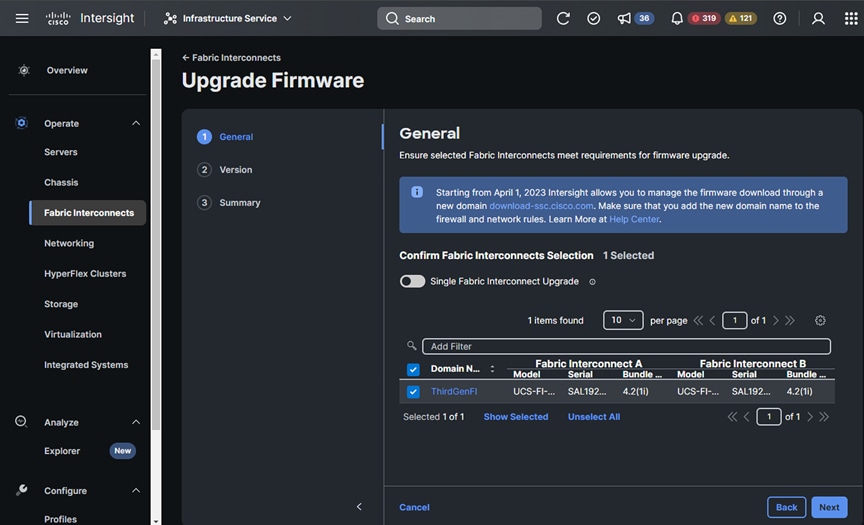
Task: Click Show Selected
Action: coord(516,417)
